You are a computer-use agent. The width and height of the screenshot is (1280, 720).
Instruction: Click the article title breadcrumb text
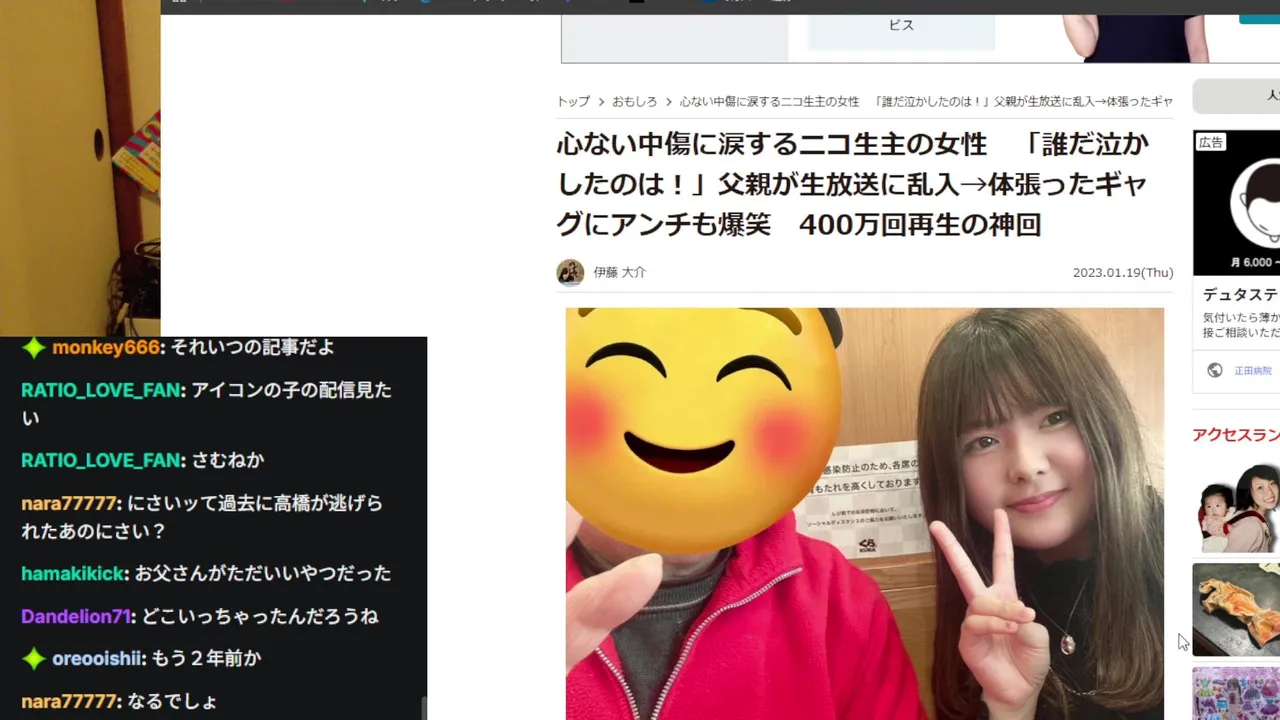(x=926, y=102)
